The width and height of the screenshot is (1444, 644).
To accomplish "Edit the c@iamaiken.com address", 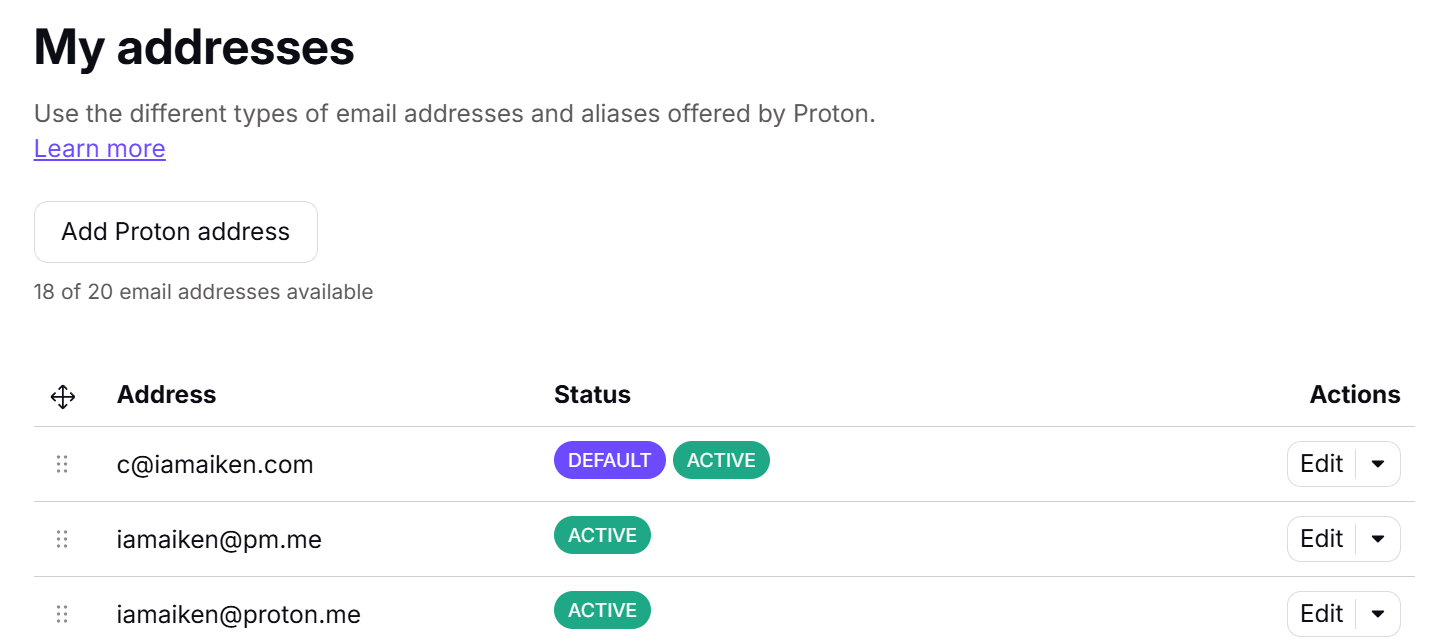I will coord(1321,464).
